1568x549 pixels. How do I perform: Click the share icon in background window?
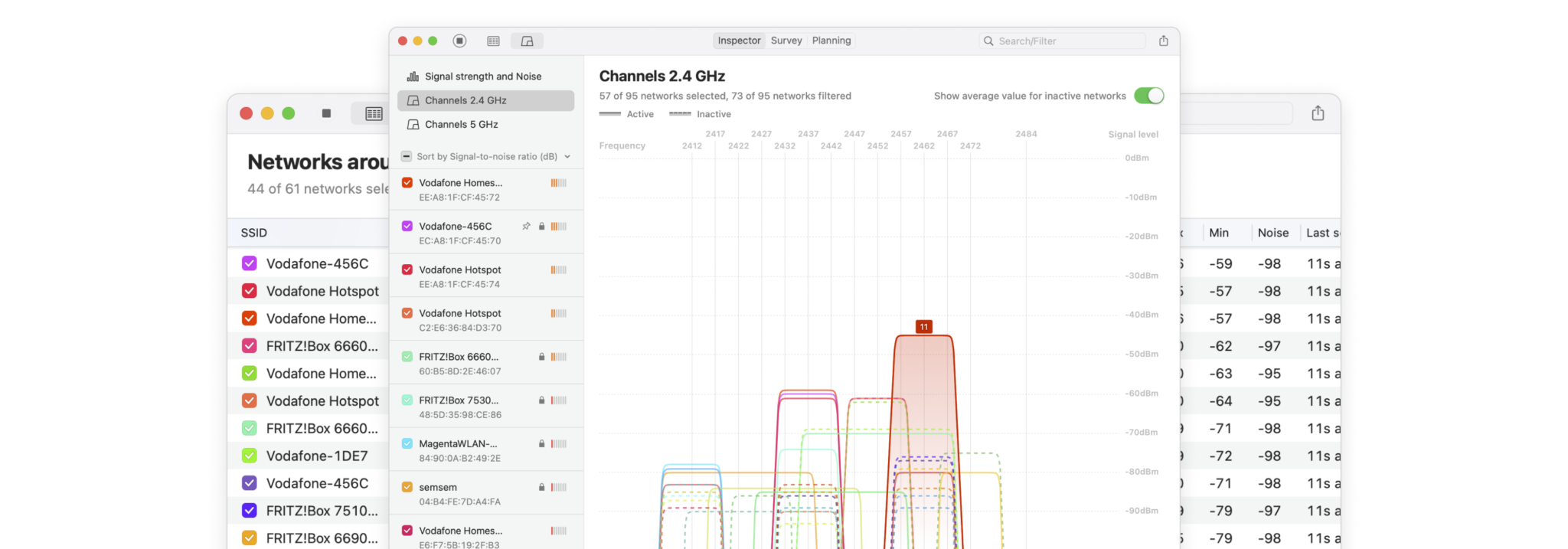[1318, 113]
